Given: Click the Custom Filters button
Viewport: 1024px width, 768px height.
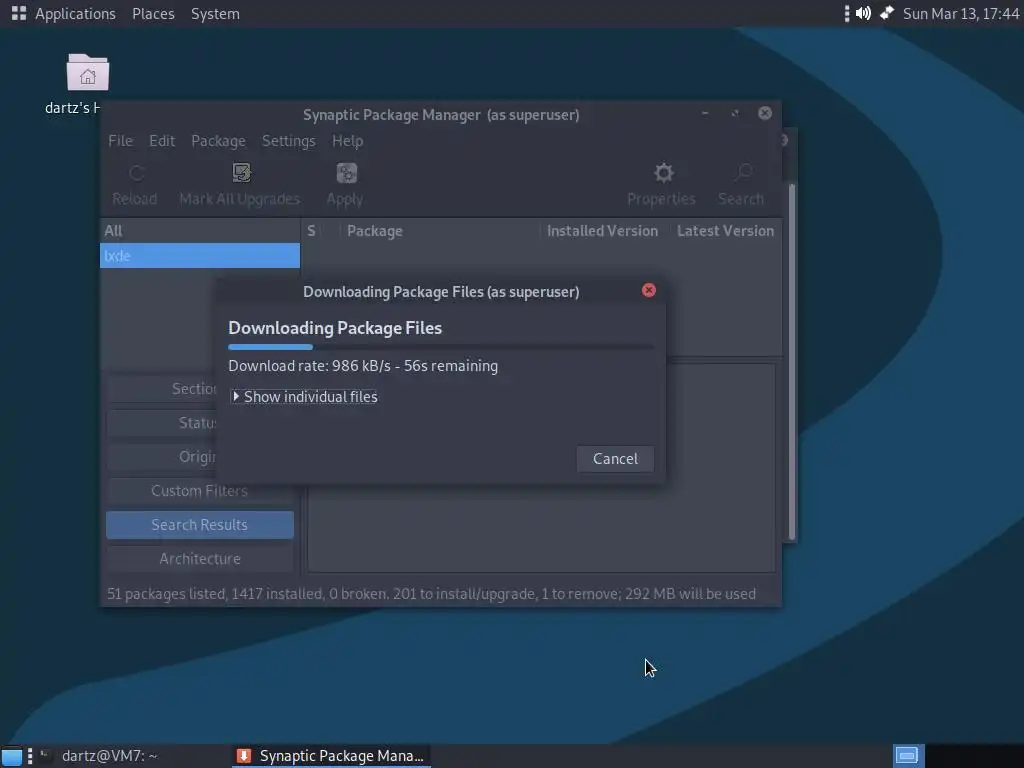Looking at the screenshot, I should (x=200, y=490).
